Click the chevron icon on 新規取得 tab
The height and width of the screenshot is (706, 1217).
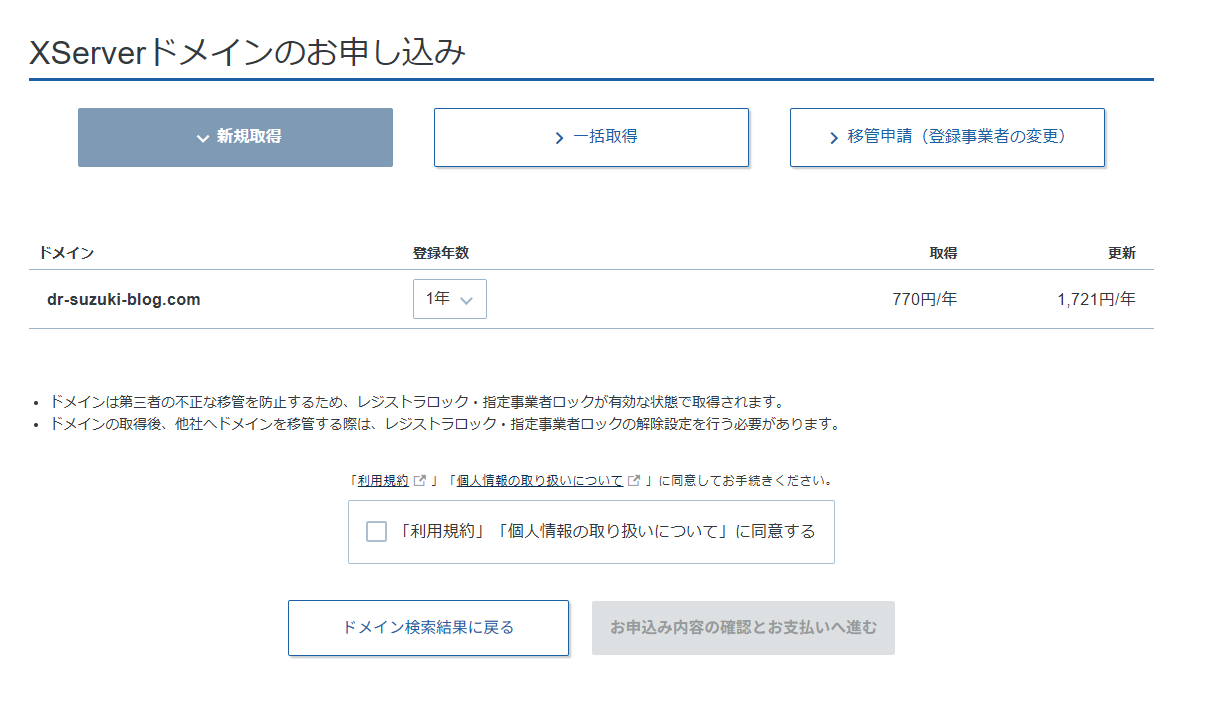(x=203, y=137)
